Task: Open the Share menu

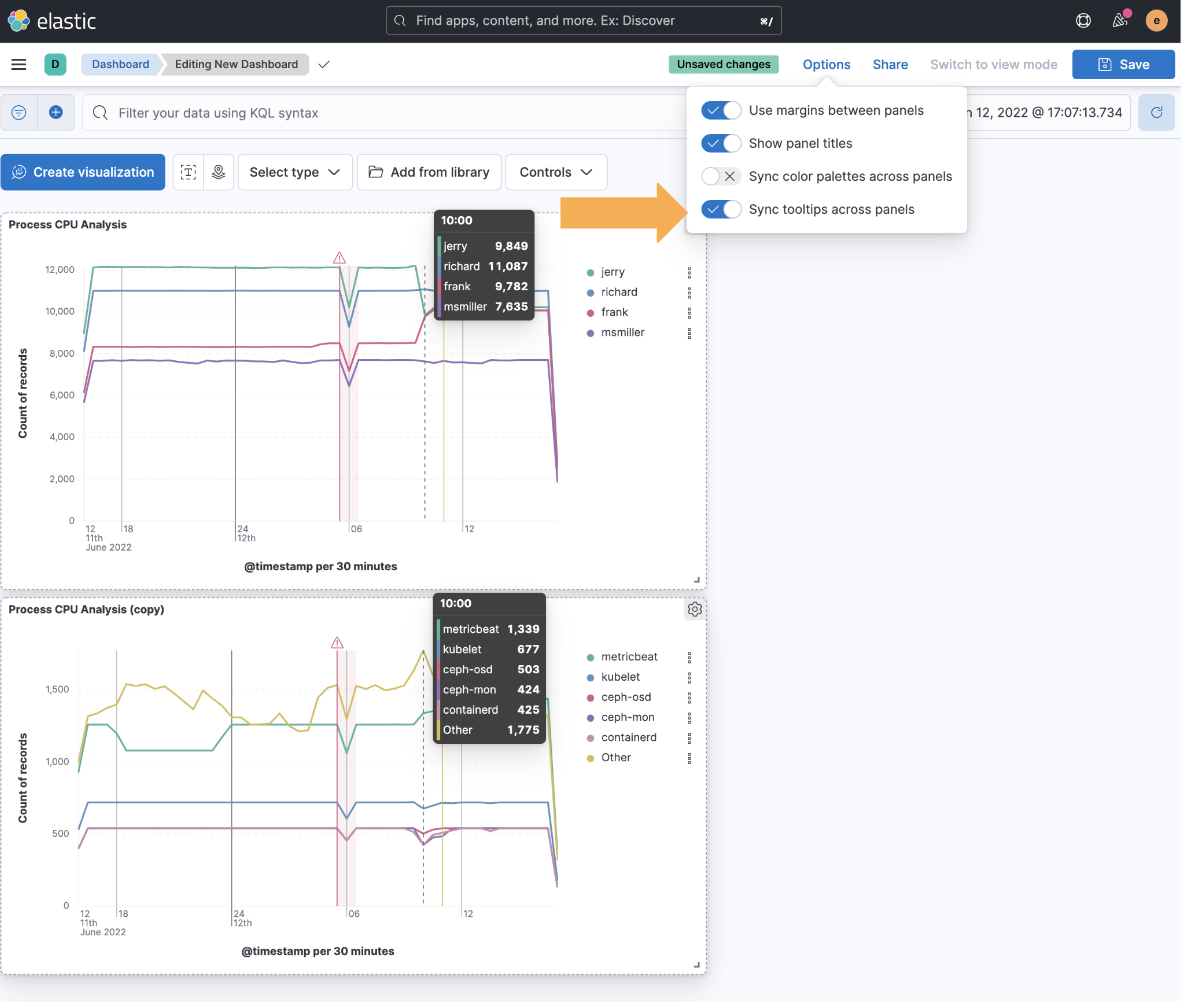Action: pos(890,64)
